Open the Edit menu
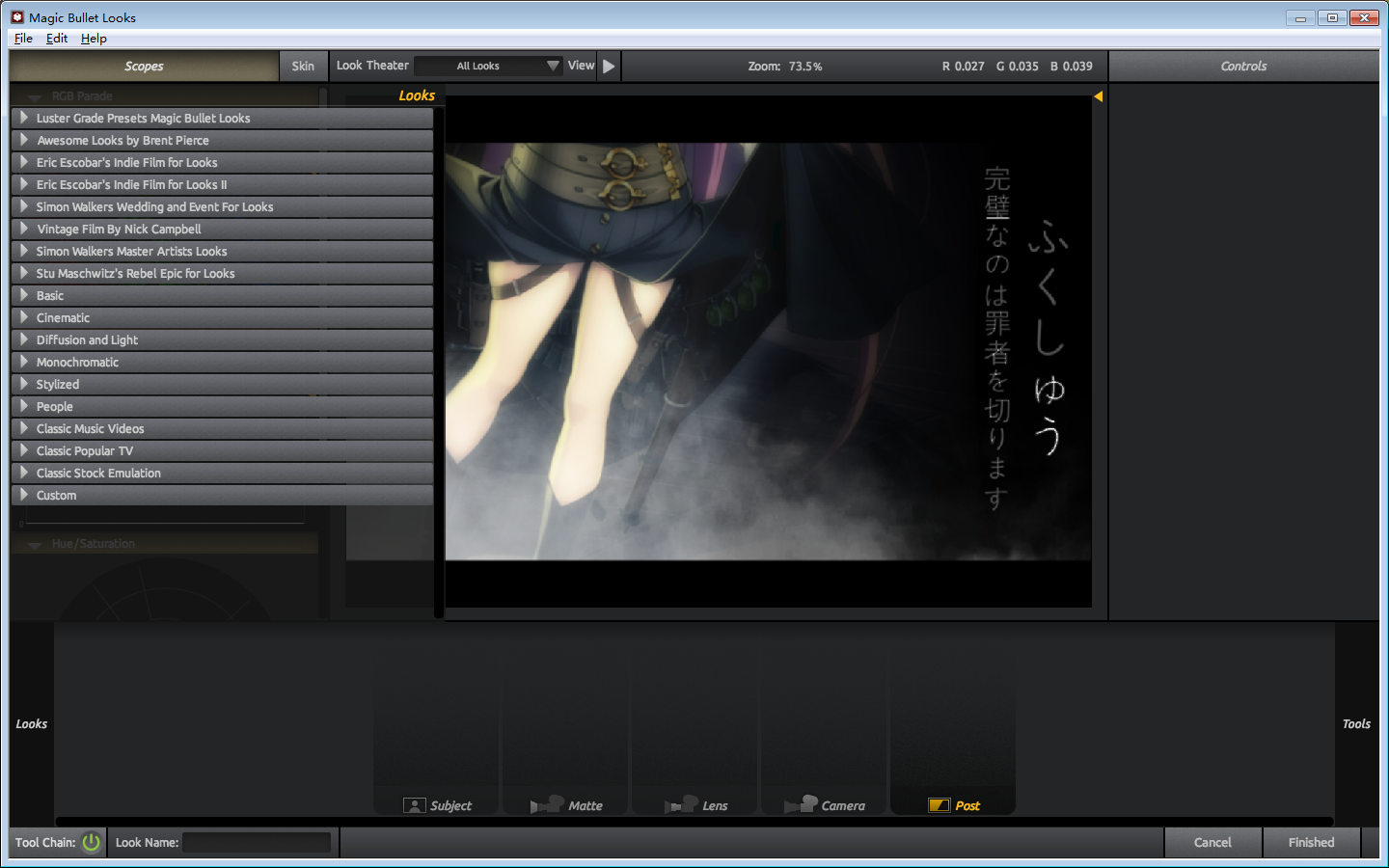This screenshot has height=868, width=1389. click(x=57, y=39)
